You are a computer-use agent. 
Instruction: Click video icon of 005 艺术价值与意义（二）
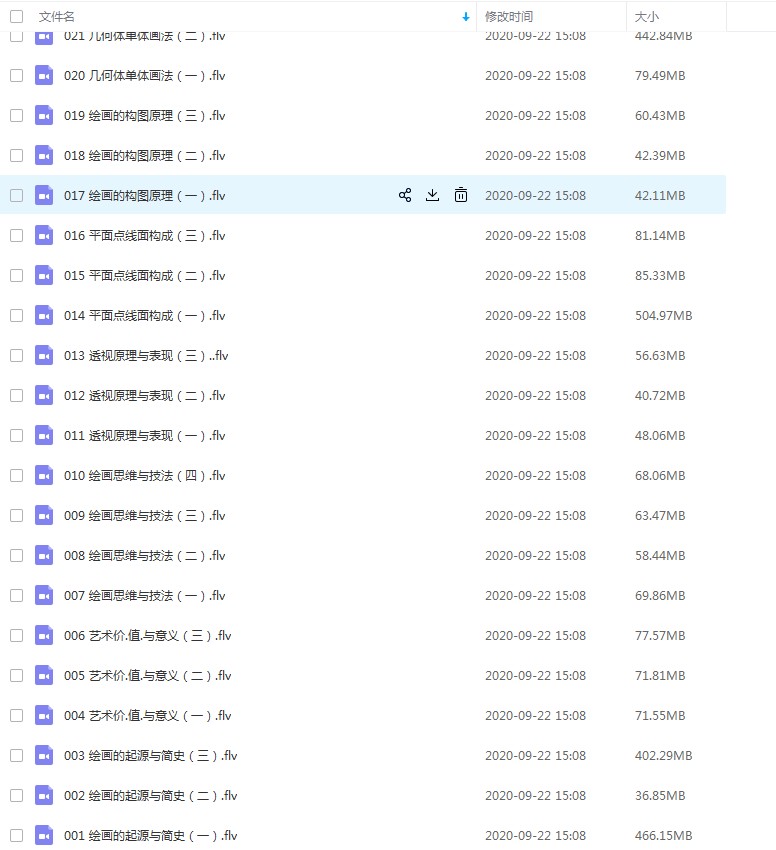coord(44,675)
